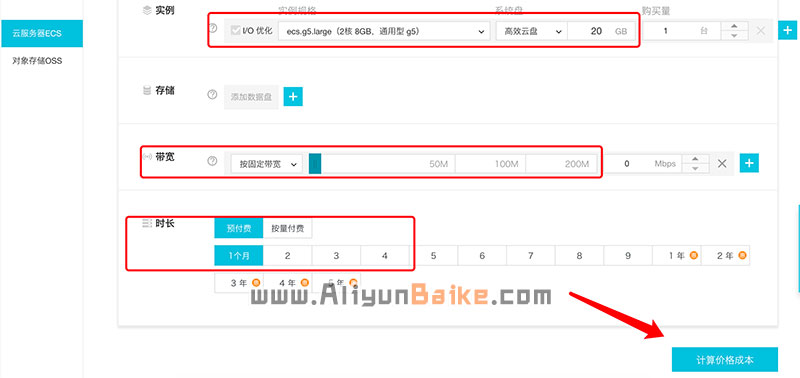The height and width of the screenshot is (378, 800).
Task: Click the 添加数据盘 button
Action: (251, 97)
